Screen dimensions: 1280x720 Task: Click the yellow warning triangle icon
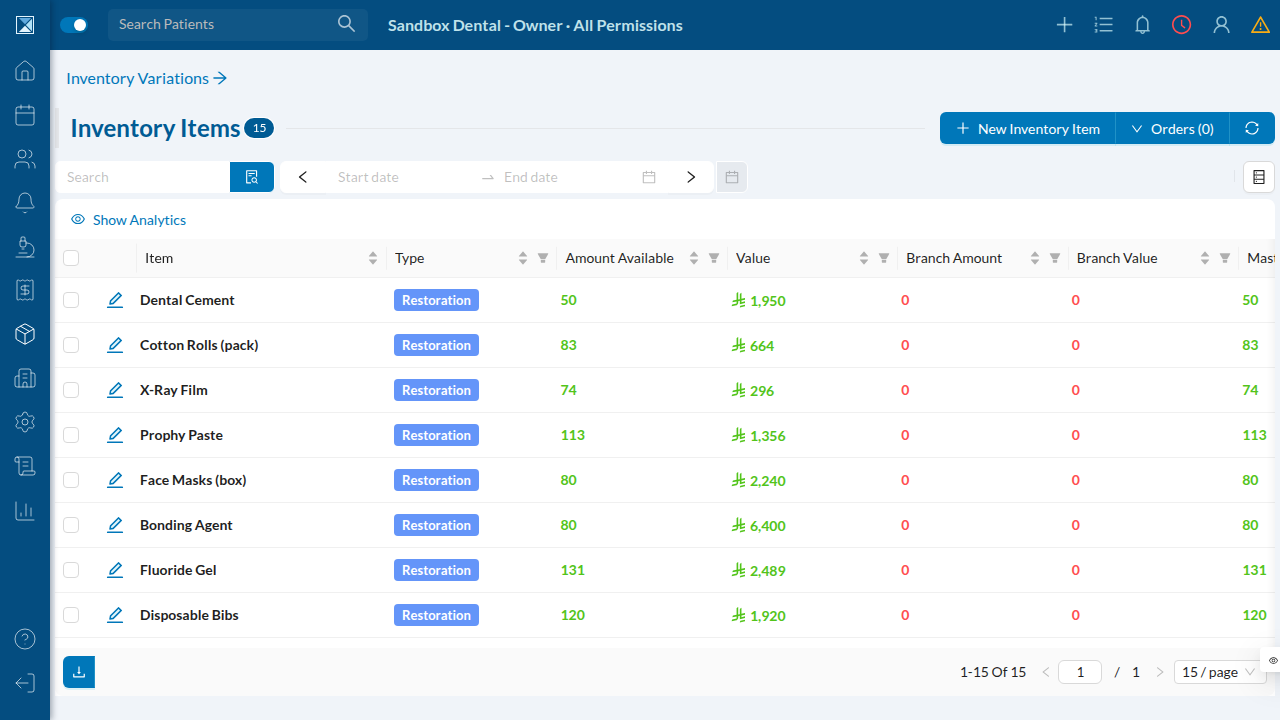[x=1260, y=25]
